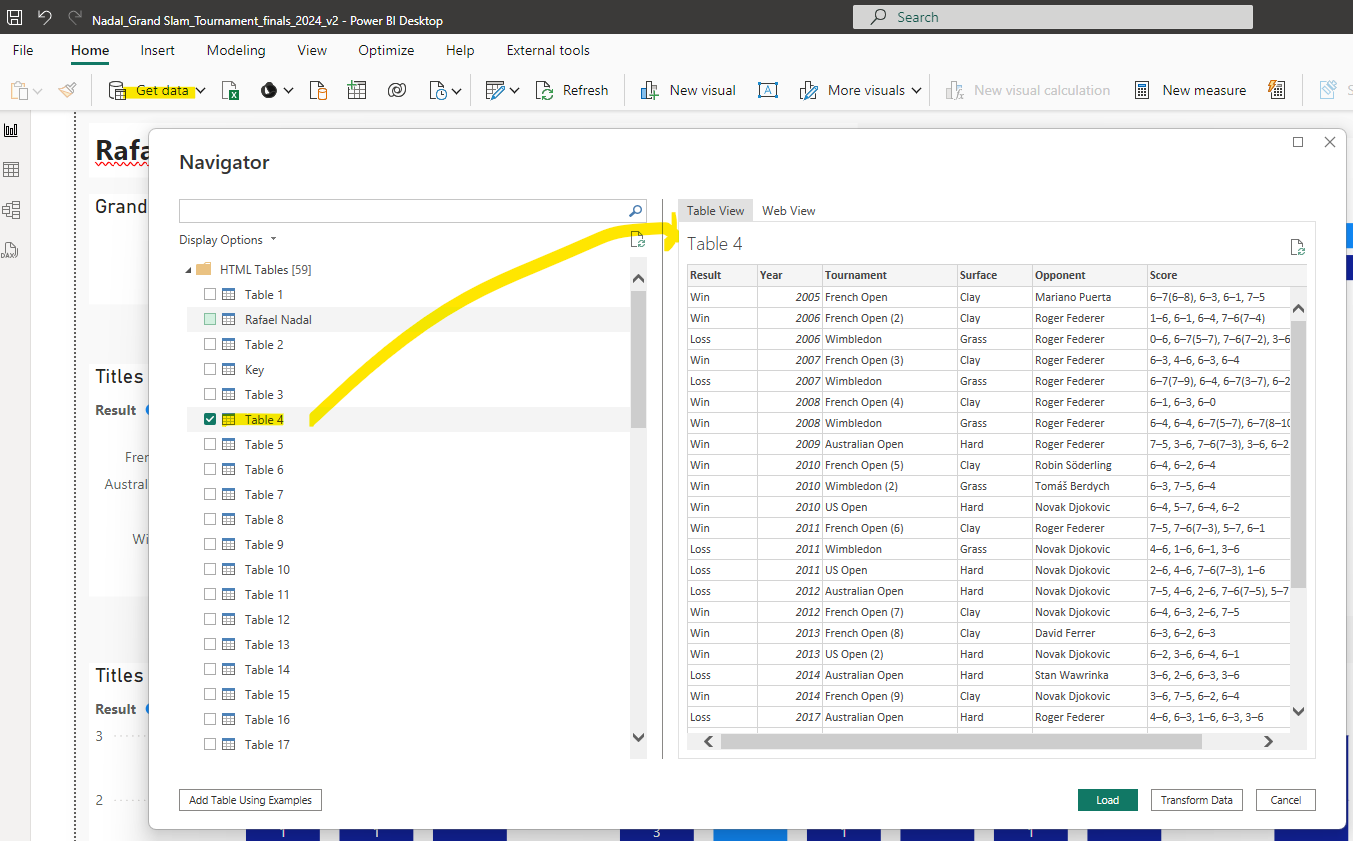Click the Search box in title bar
Image resolution: width=1353 pixels, height=841 pixels.
[x=1052, y=17]
